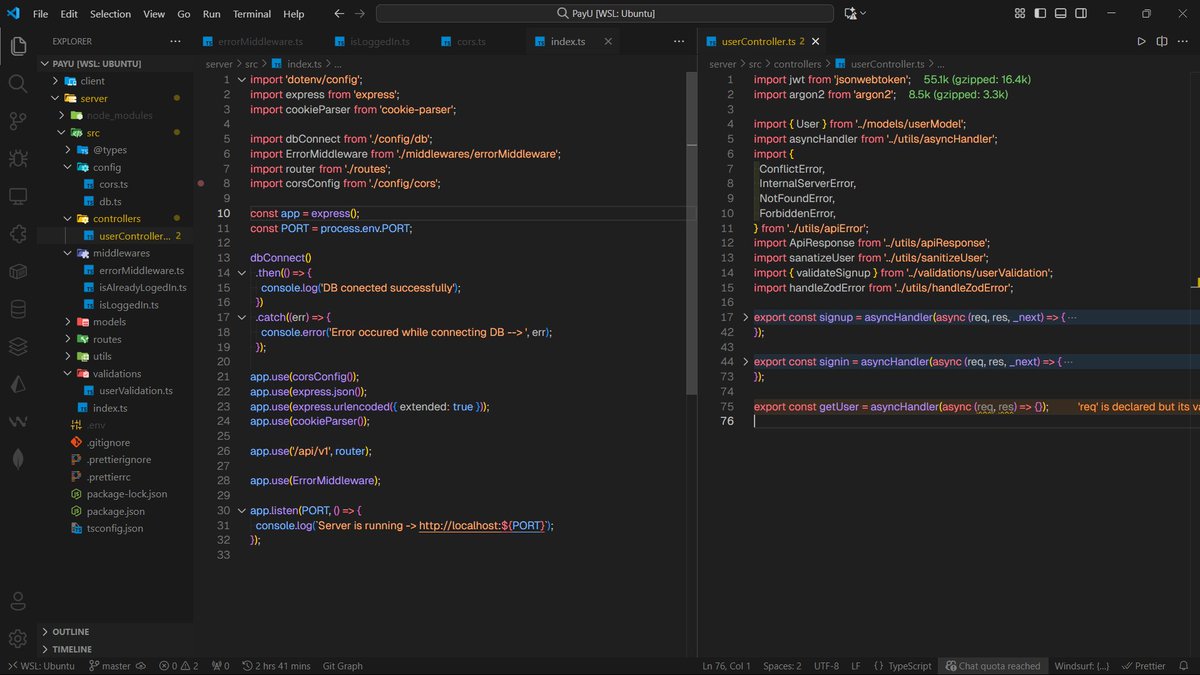The width and height of the screenshot is (1200, 675).
Task: Open the File menu
Action: [x=40, y=14]
